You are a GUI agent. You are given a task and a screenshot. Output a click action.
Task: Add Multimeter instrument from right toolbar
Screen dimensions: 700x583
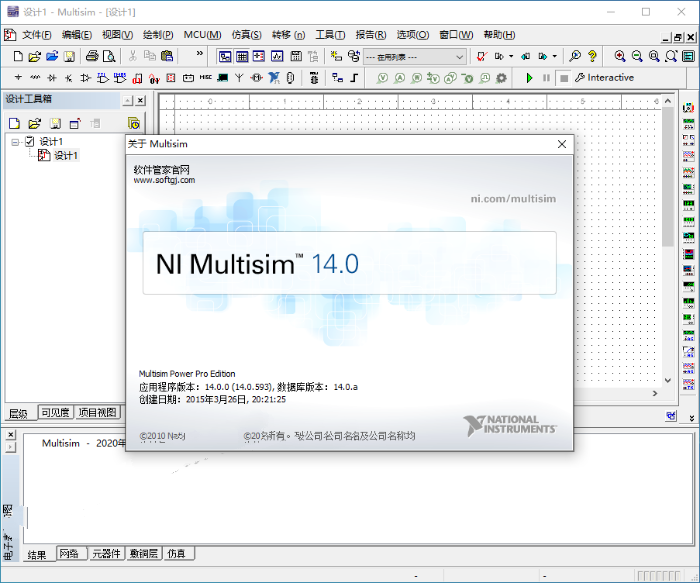[688, 107]
